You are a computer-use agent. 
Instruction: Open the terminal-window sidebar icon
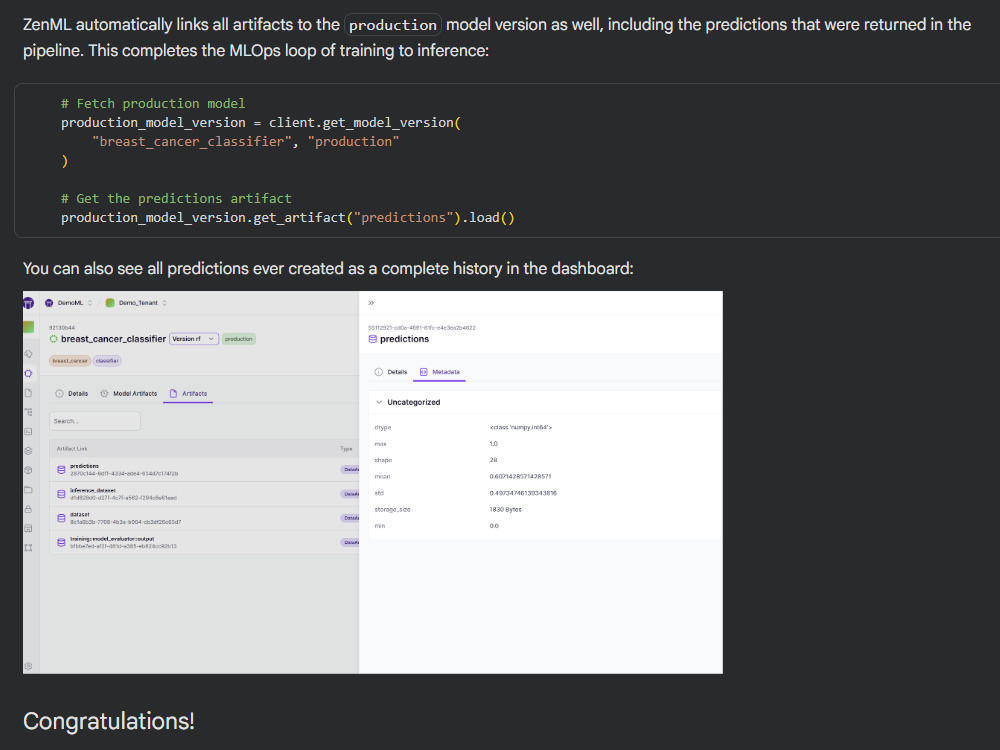[x=28, y=432]
